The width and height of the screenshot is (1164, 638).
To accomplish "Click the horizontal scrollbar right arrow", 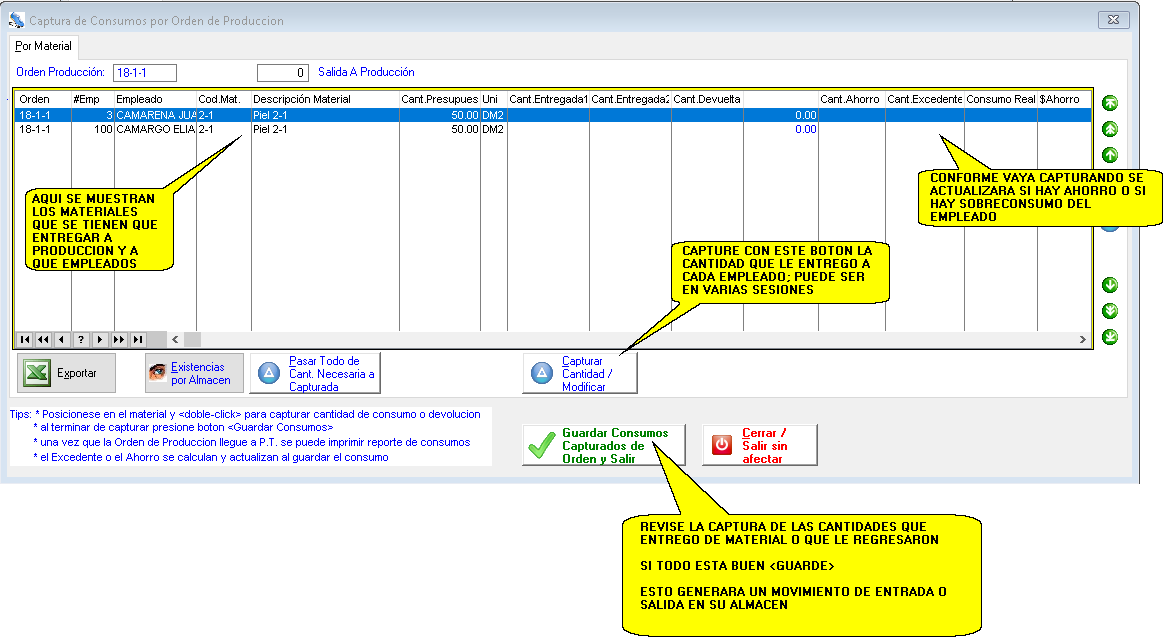I will pyautogui.click(x=1082, y=339).
